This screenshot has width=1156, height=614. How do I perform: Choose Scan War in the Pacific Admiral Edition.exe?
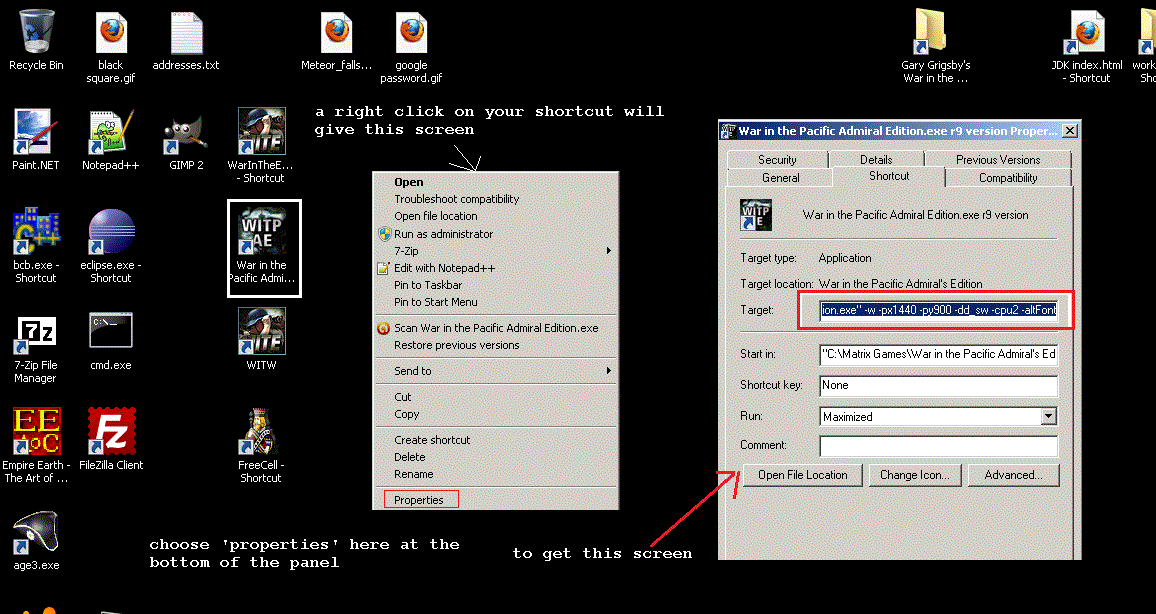point(496,328)
